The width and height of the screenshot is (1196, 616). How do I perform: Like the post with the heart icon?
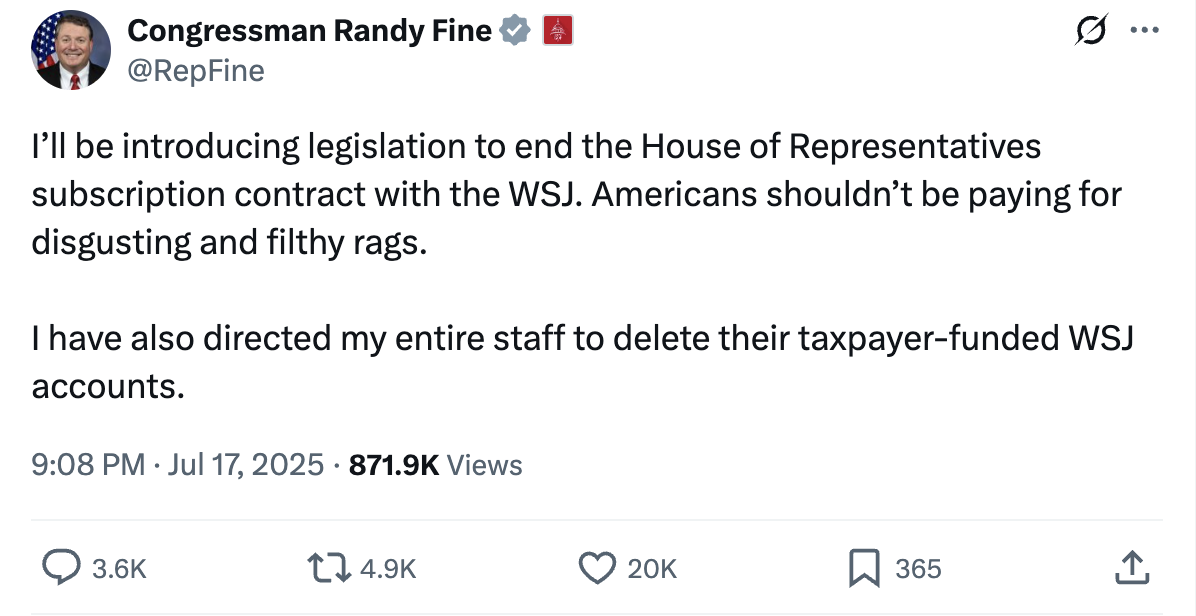pyautogui.click(x=597, y=568)
